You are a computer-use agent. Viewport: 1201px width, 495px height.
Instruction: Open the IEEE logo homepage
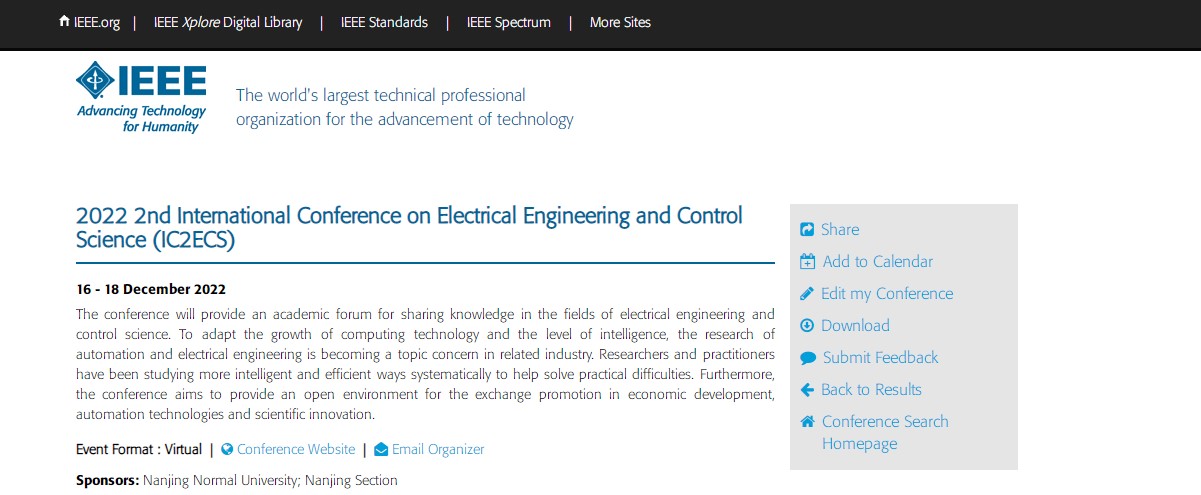coord(142,97)
